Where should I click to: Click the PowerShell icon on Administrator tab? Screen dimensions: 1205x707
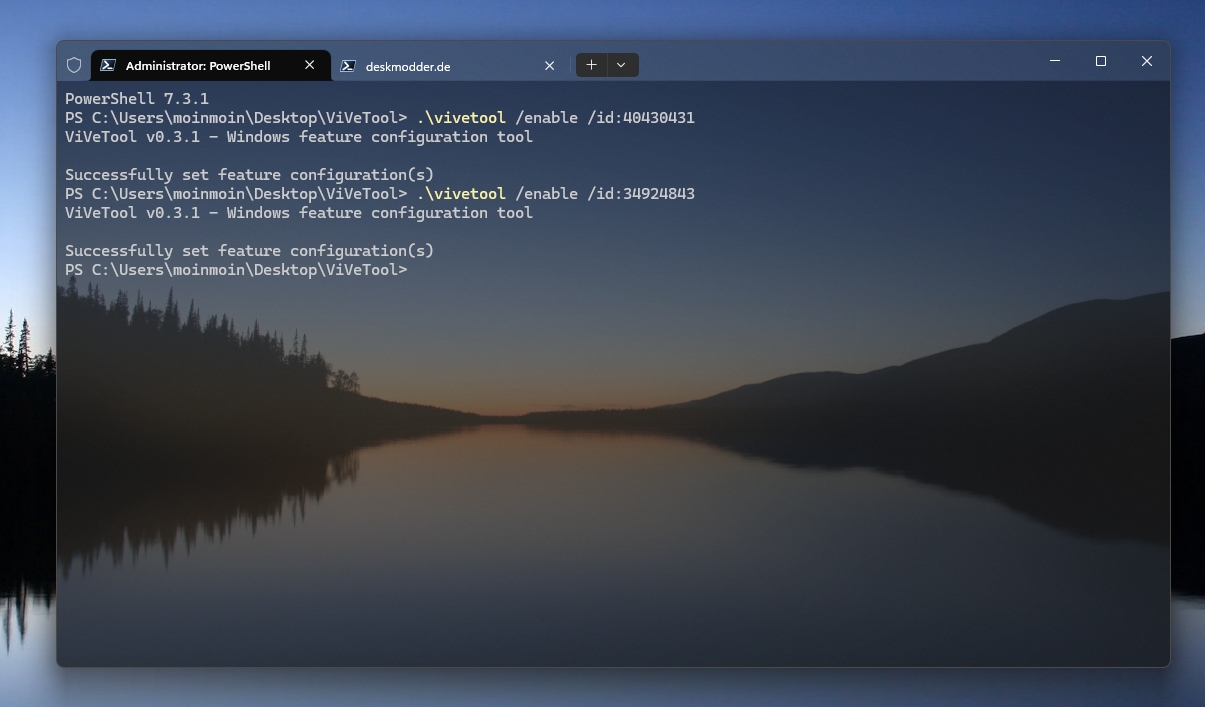[x=108, y=65]
